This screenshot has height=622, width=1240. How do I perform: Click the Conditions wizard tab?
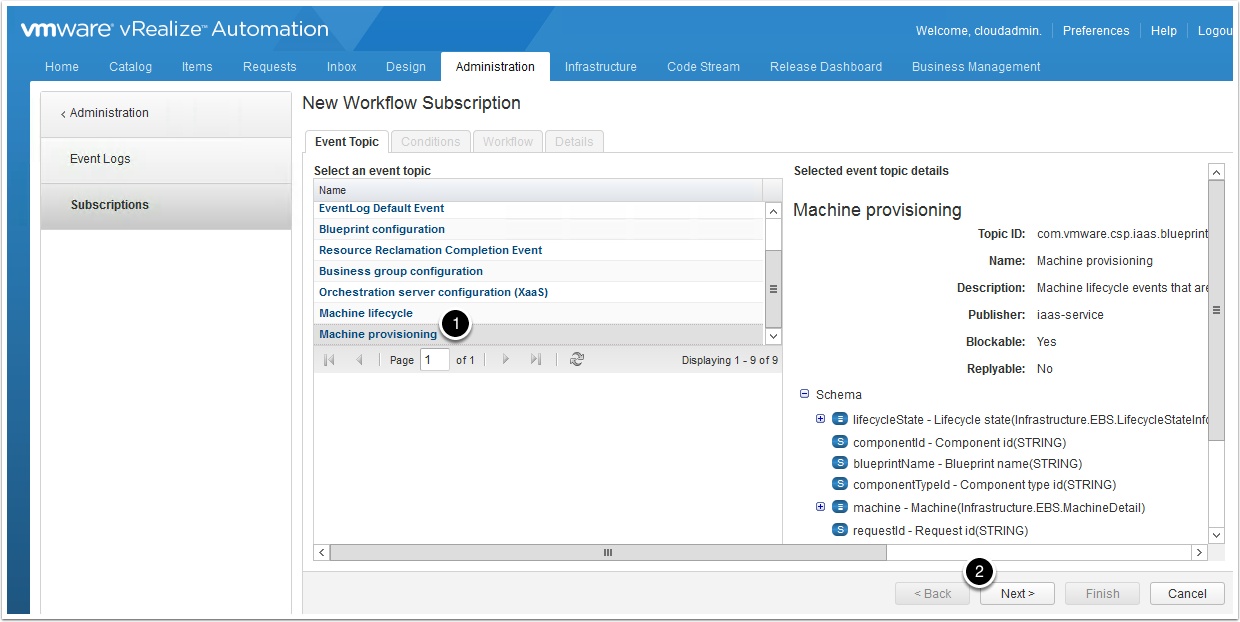pos(431,142)
